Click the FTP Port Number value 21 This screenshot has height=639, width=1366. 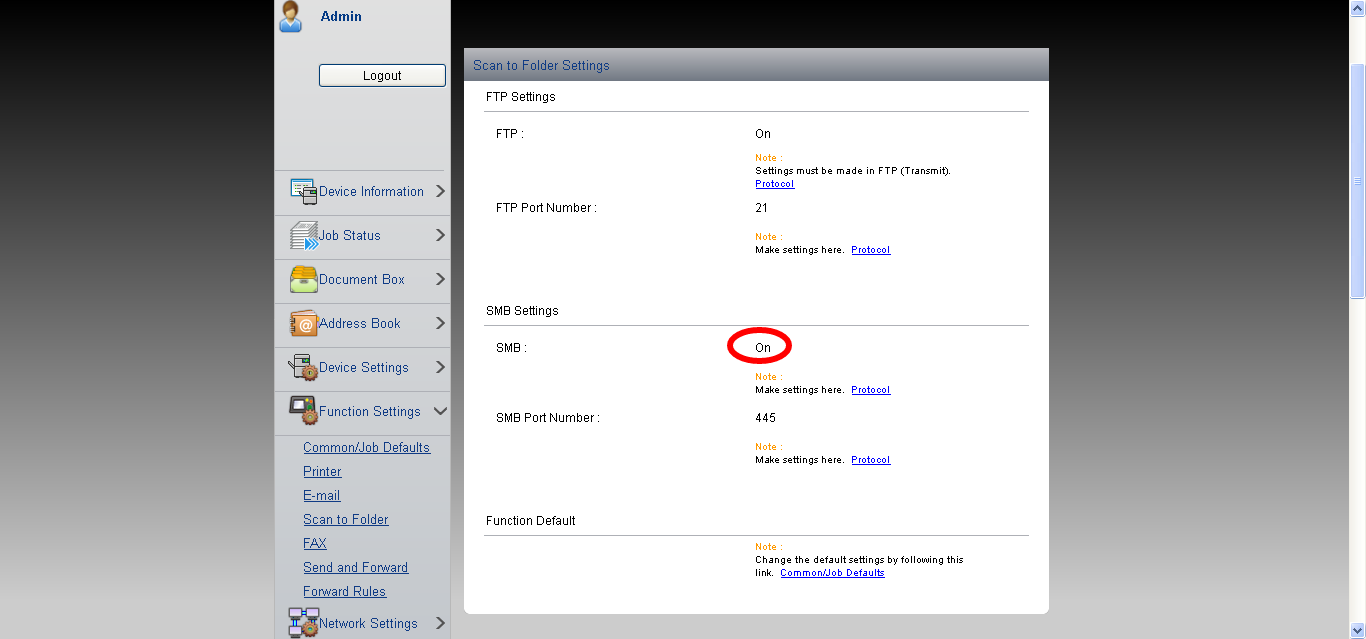point(762,208)
